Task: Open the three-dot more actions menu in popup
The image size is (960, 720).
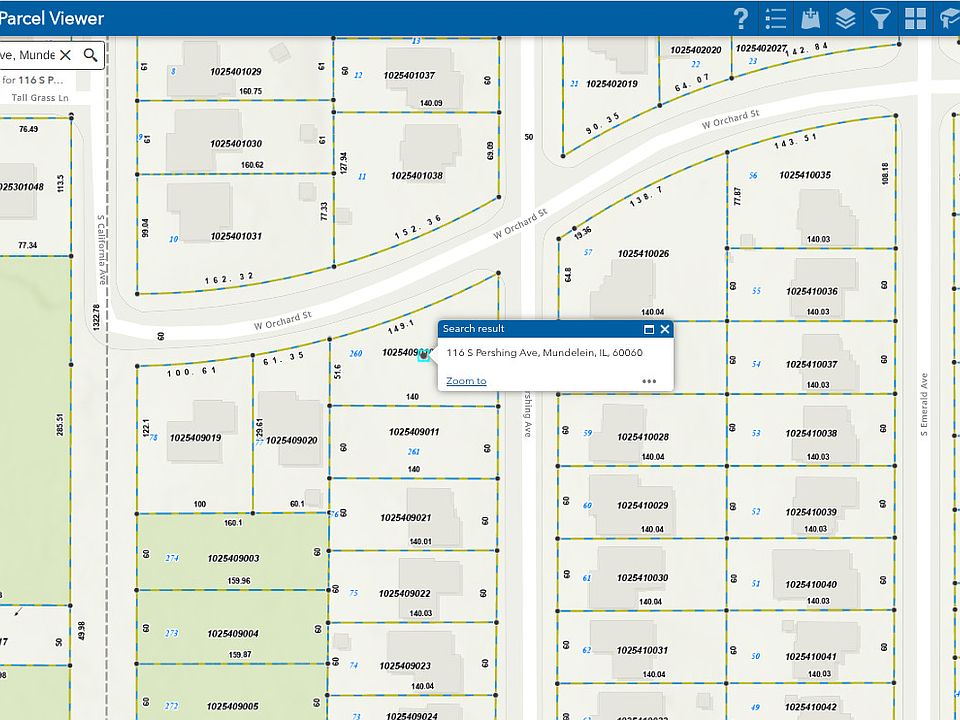Action: (649, 381)
